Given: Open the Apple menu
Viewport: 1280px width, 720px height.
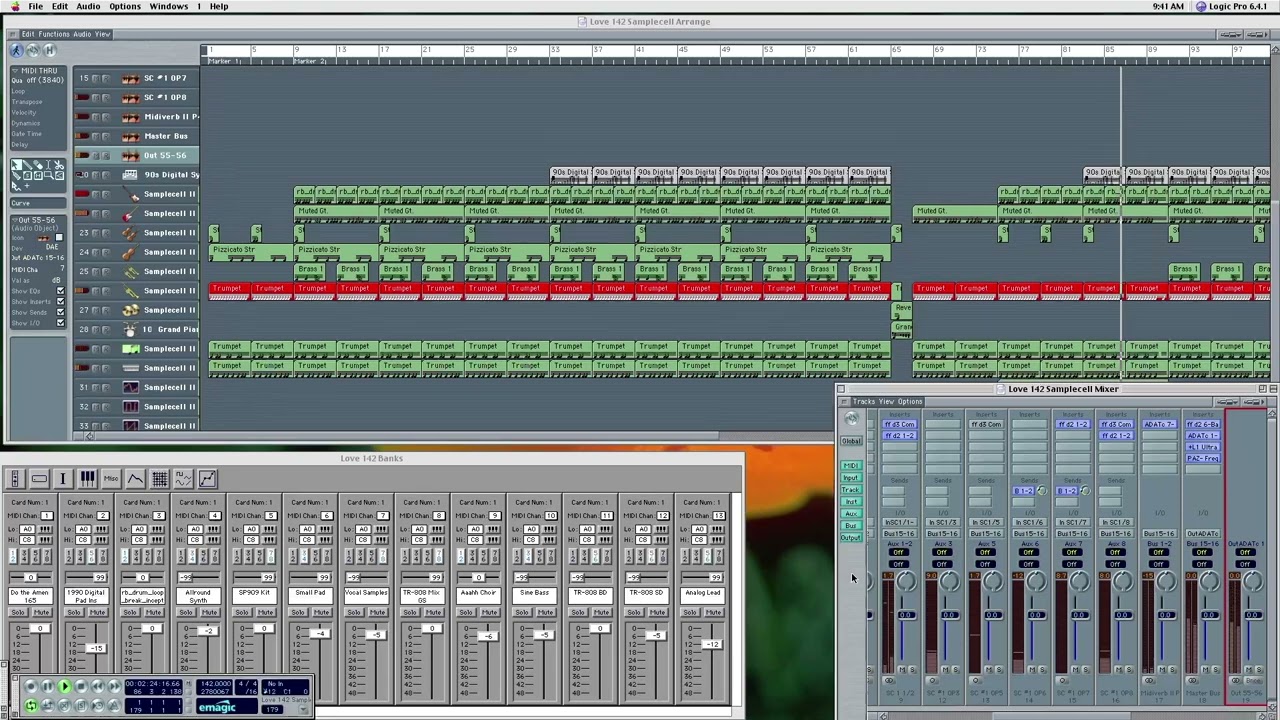Looking at the screenshot, I should [x=14, y=6].
